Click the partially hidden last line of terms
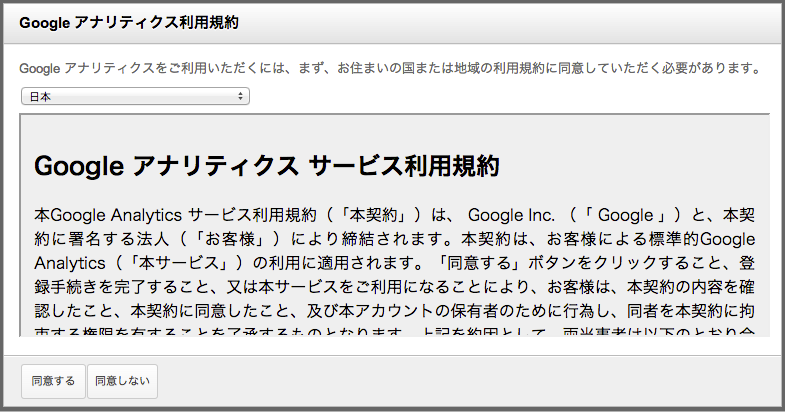The height and width of the screenshot is (412, 785). point(394,331)
